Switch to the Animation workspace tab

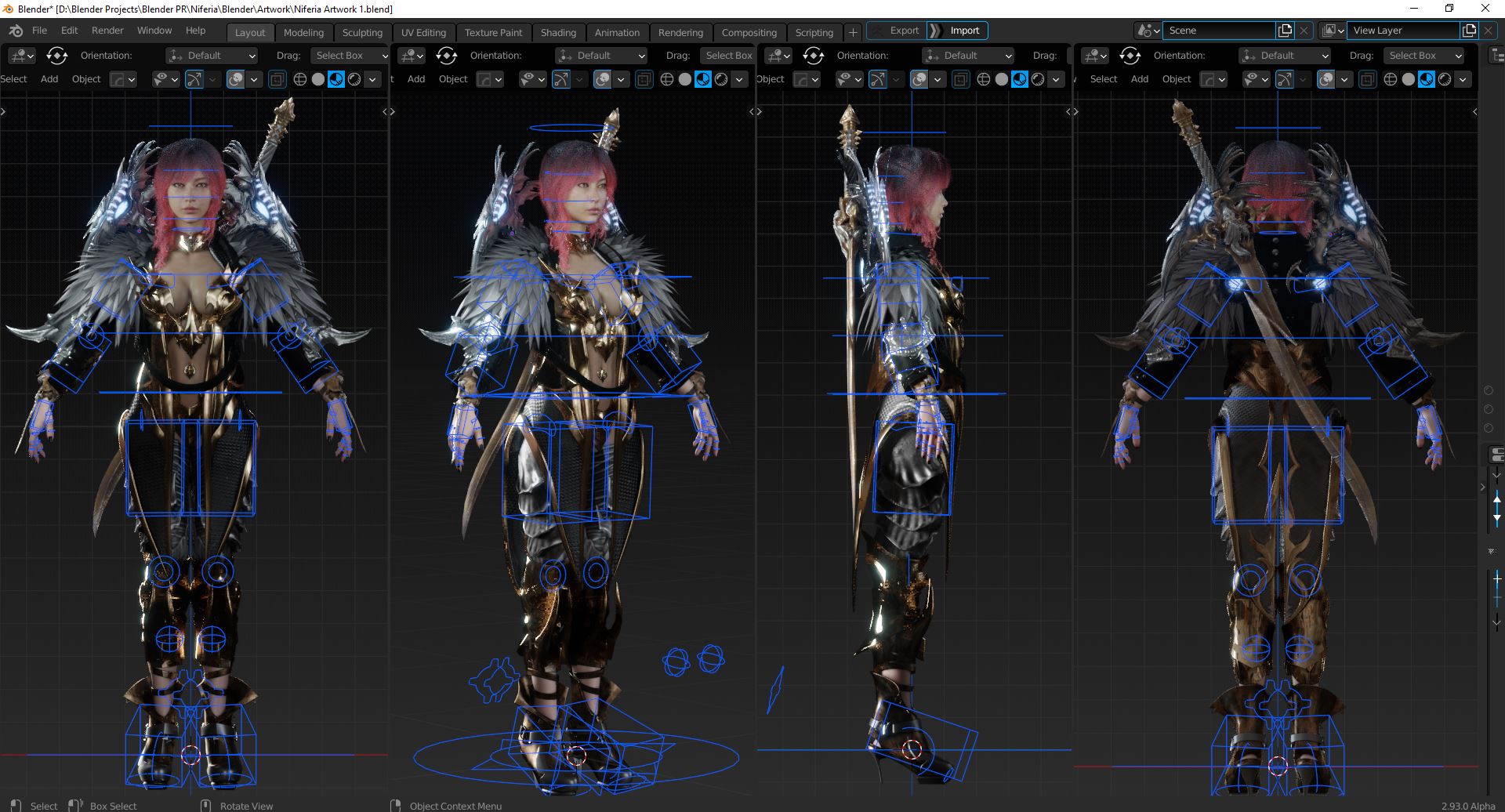(617, 32)
